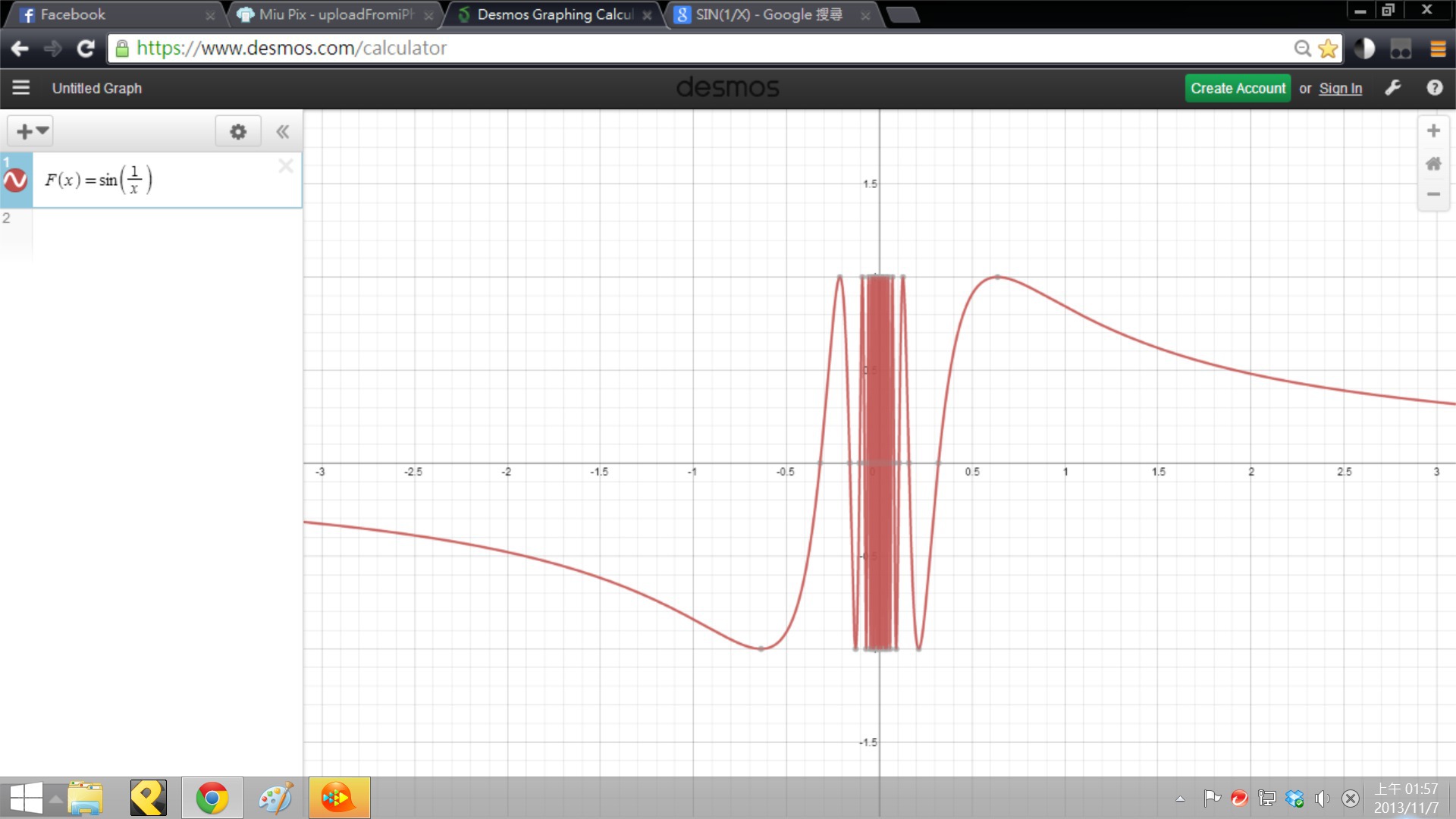This screenshot has height=819, width=1456.
Task: Open the add item dropdown
Action: tap(31, 131)
